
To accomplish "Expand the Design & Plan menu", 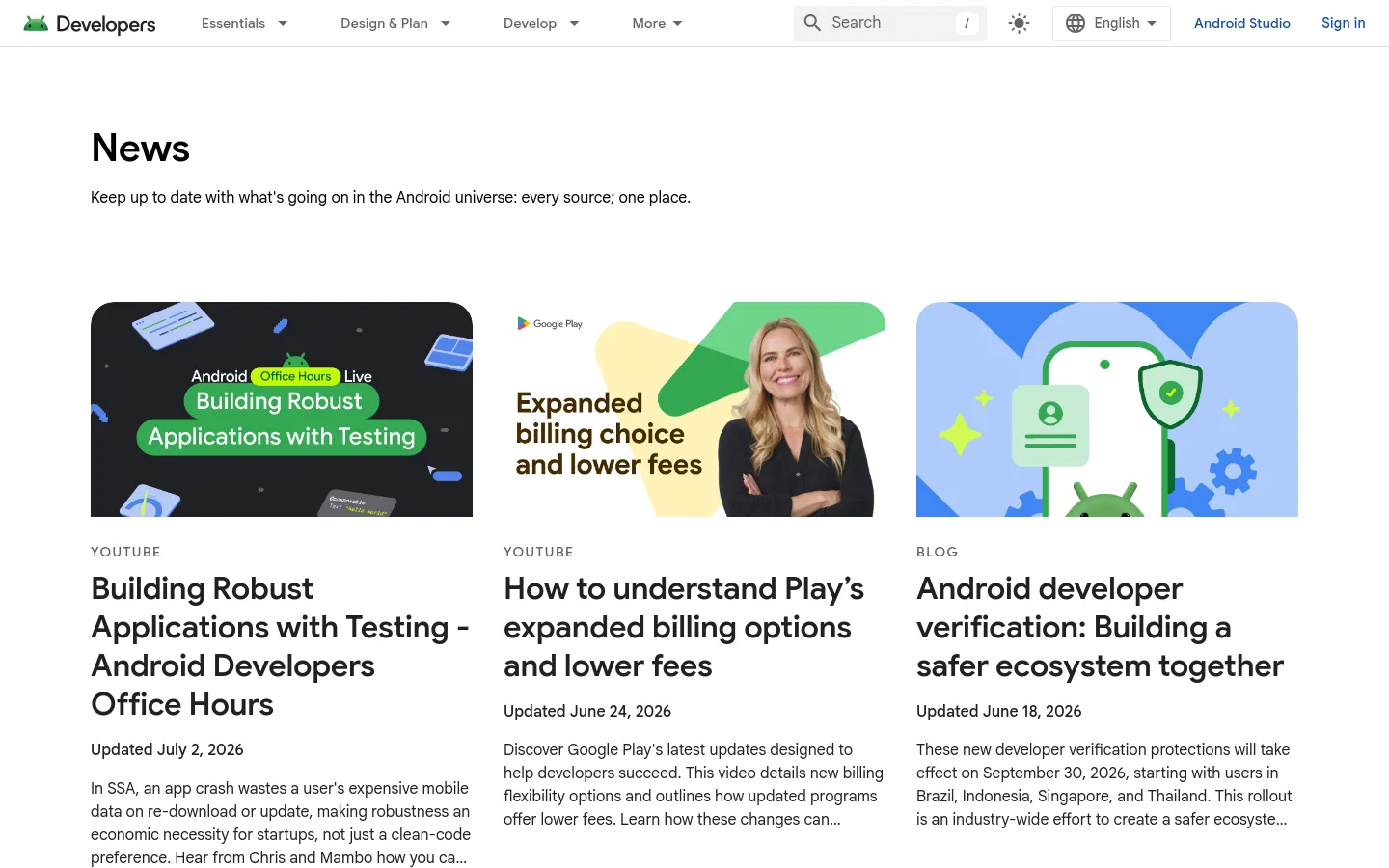I will [x=395, y=23].
